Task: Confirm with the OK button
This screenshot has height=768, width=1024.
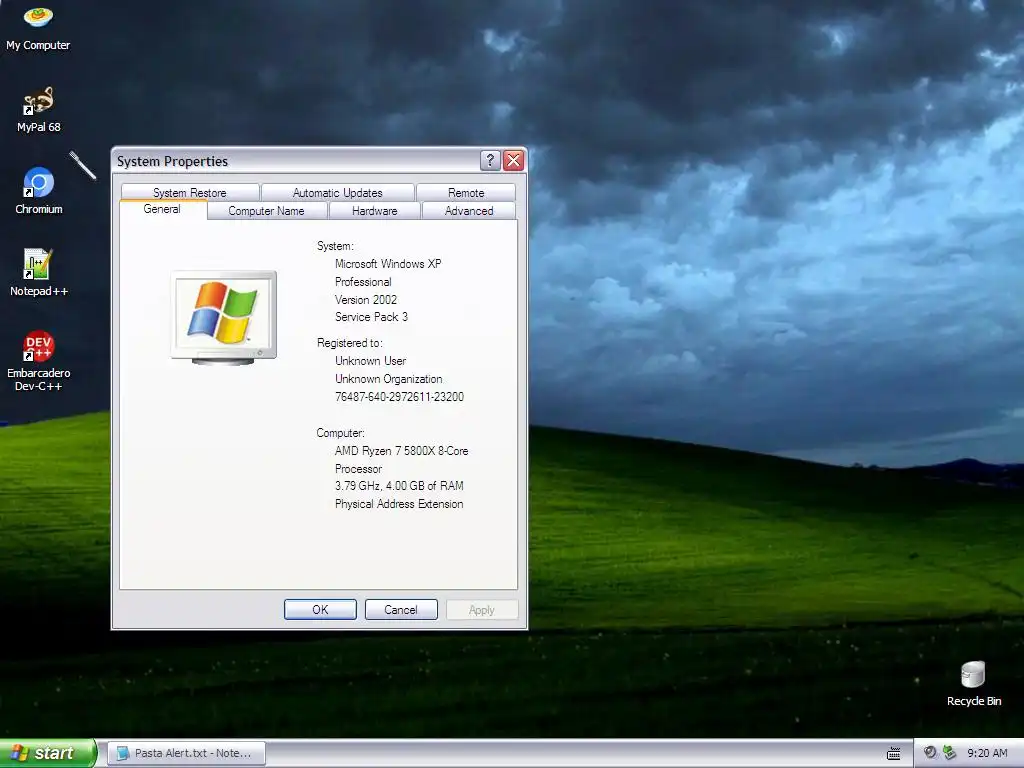Action: (x=320, y=609)
